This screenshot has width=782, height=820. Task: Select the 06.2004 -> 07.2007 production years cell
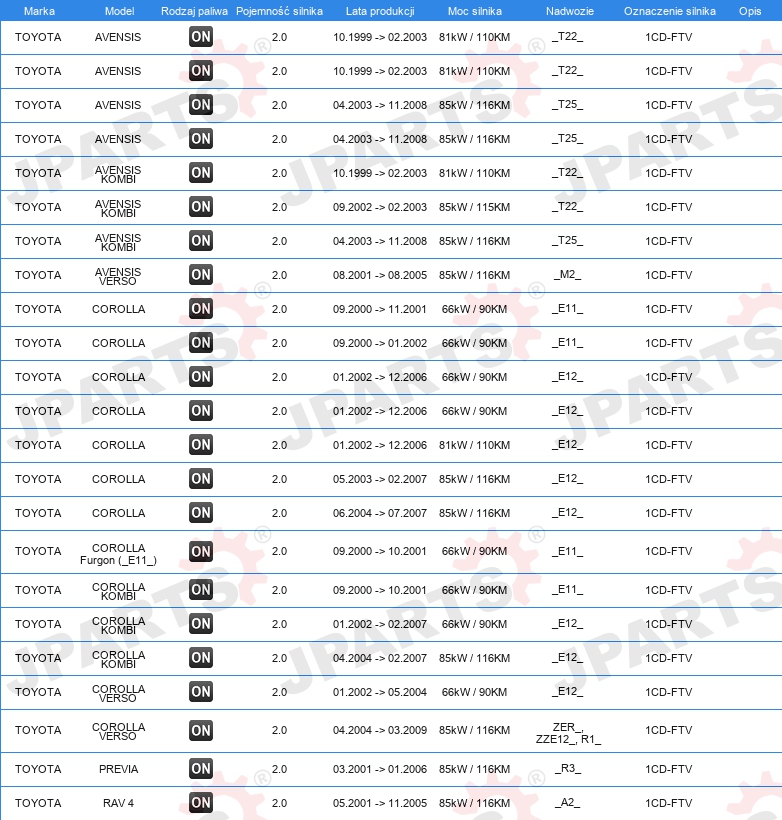pyautogui.click(x=380, y=513)
